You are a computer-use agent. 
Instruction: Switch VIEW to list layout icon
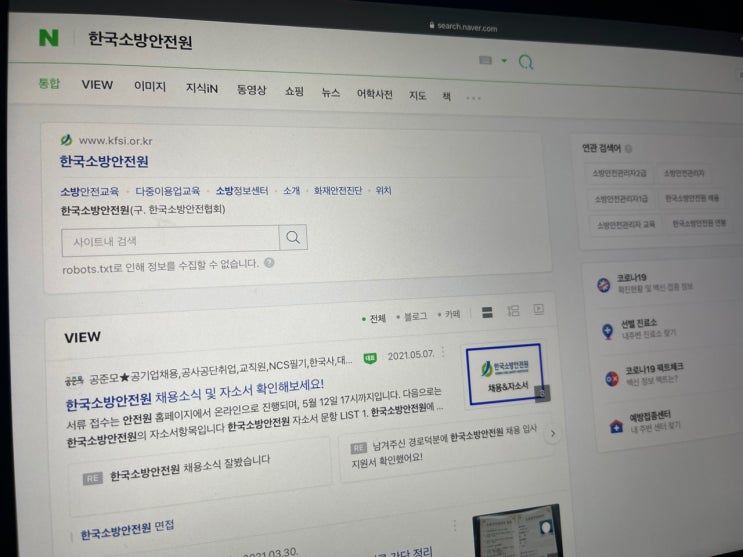pyautogui.click(x=487, y=312)
